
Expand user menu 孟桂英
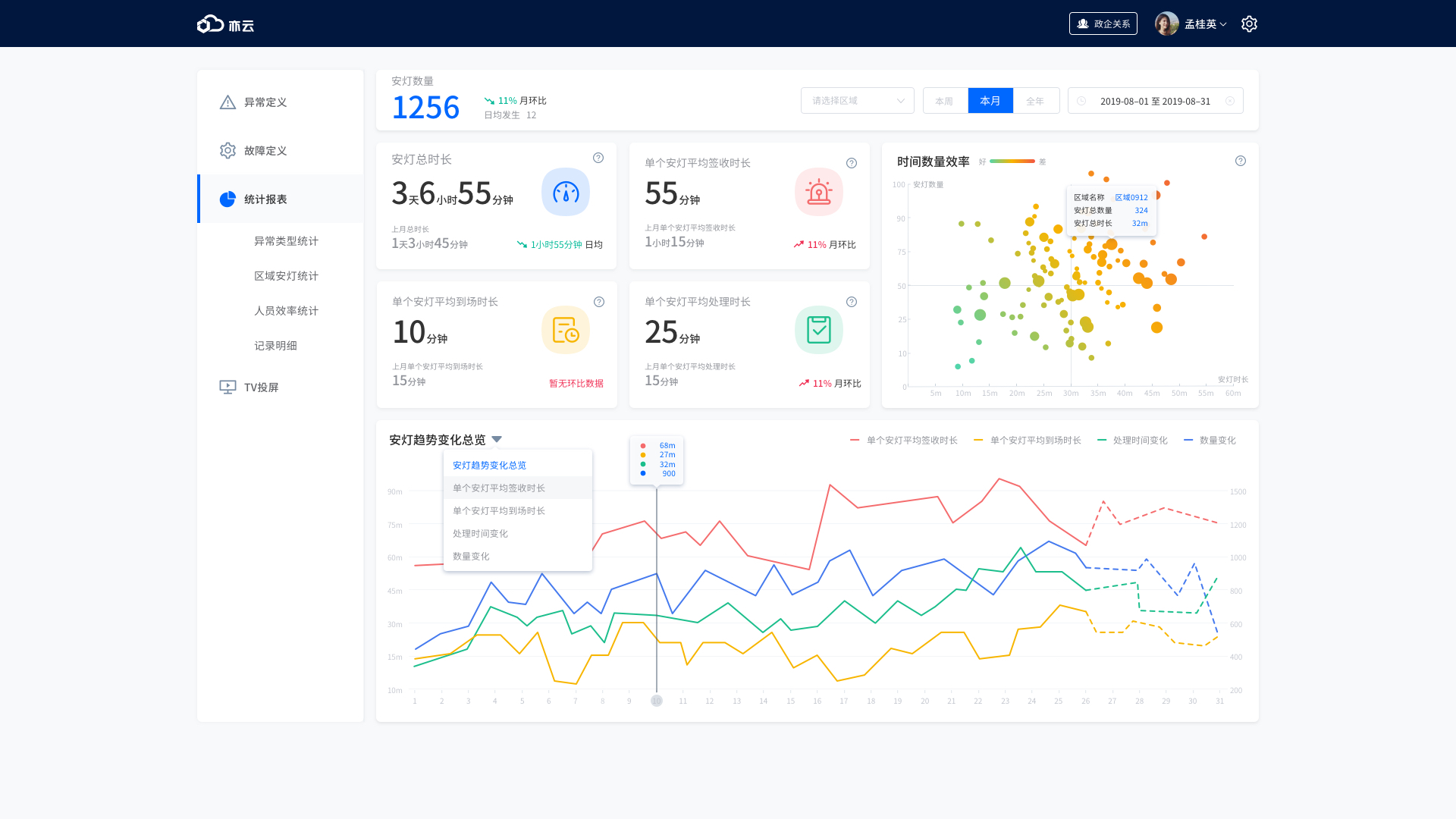click(1205, 24)
